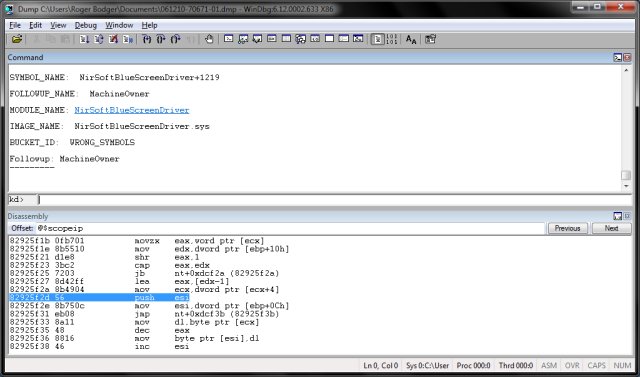The height and width of the screenshot is (377, 640).
Task: Open the Disassembly window icon
Action: pyautogui.click(x=315, y=39)
